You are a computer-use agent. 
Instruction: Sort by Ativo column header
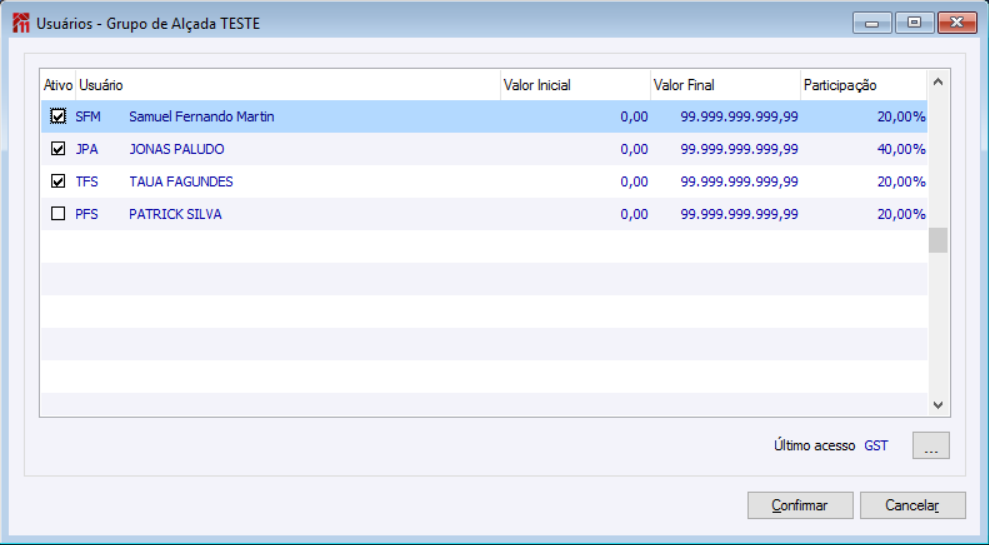pyautogui.click(x=58, y=85)
